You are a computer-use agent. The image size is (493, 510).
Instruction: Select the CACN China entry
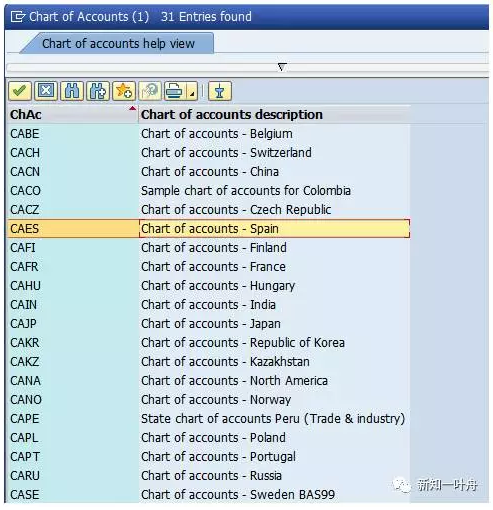(208, 172)
